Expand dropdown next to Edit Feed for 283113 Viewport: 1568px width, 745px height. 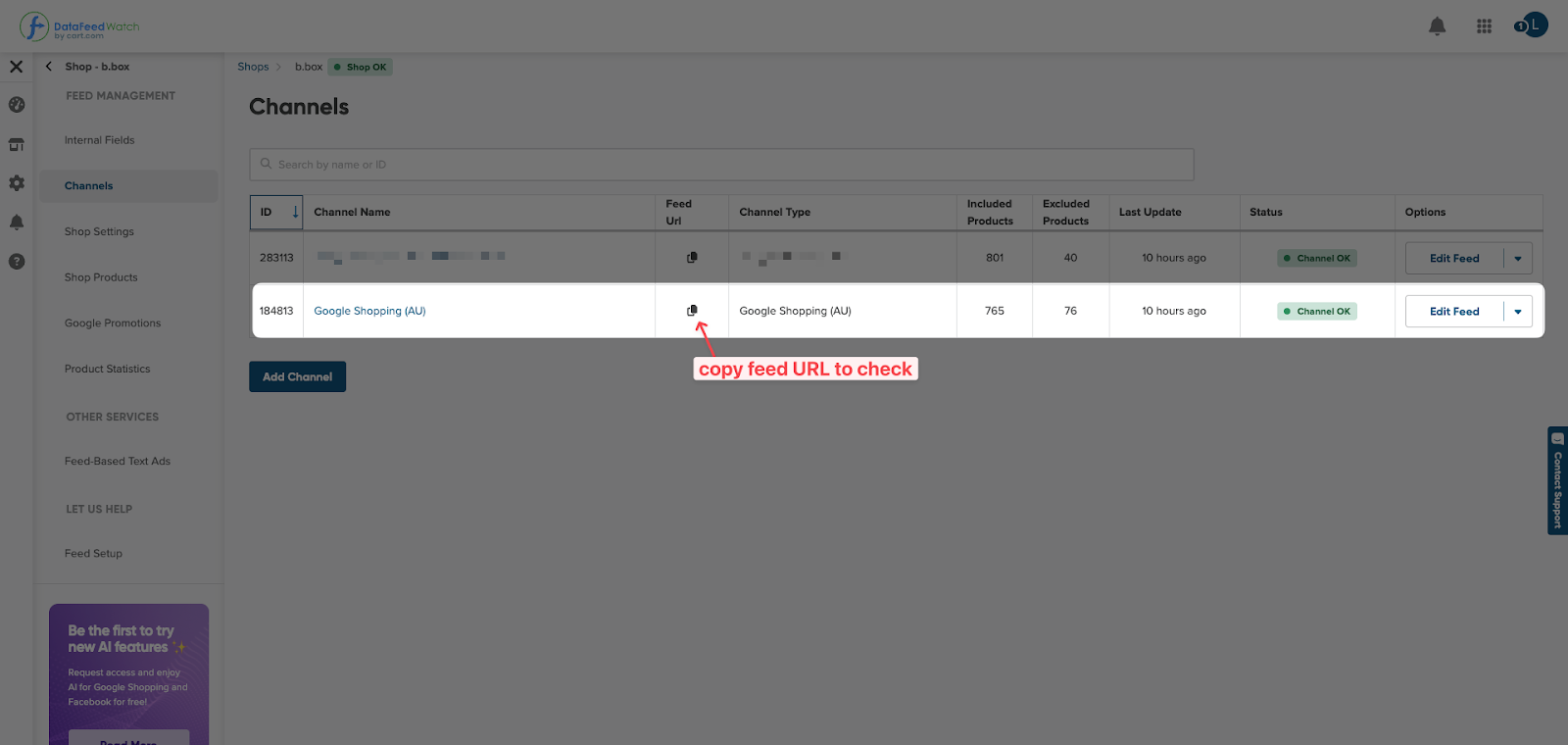click(x=1518, y=259)
